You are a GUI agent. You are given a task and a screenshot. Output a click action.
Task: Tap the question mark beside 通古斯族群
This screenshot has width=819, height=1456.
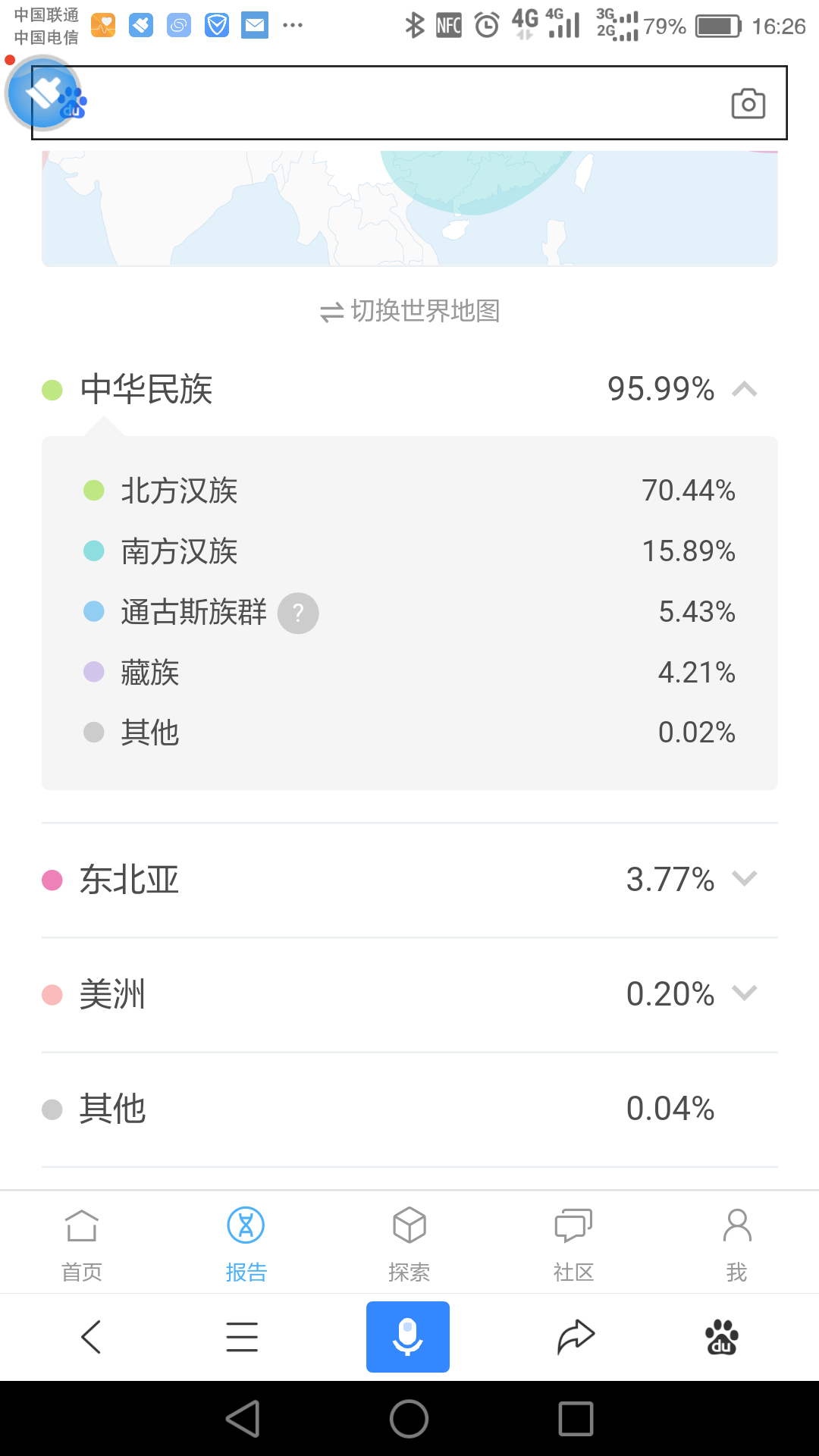coord(298,613)
